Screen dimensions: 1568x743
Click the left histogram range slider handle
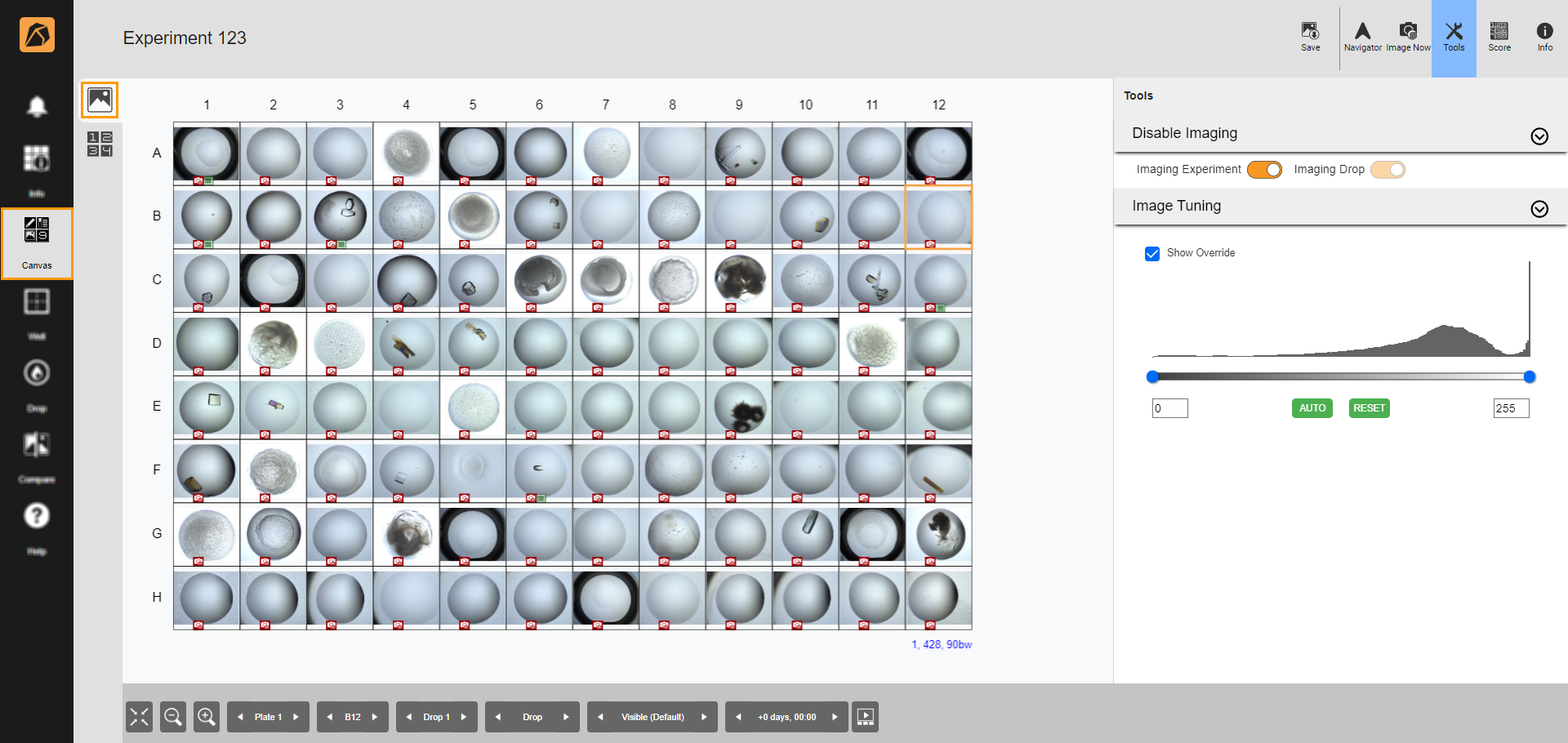point(1152,376)
